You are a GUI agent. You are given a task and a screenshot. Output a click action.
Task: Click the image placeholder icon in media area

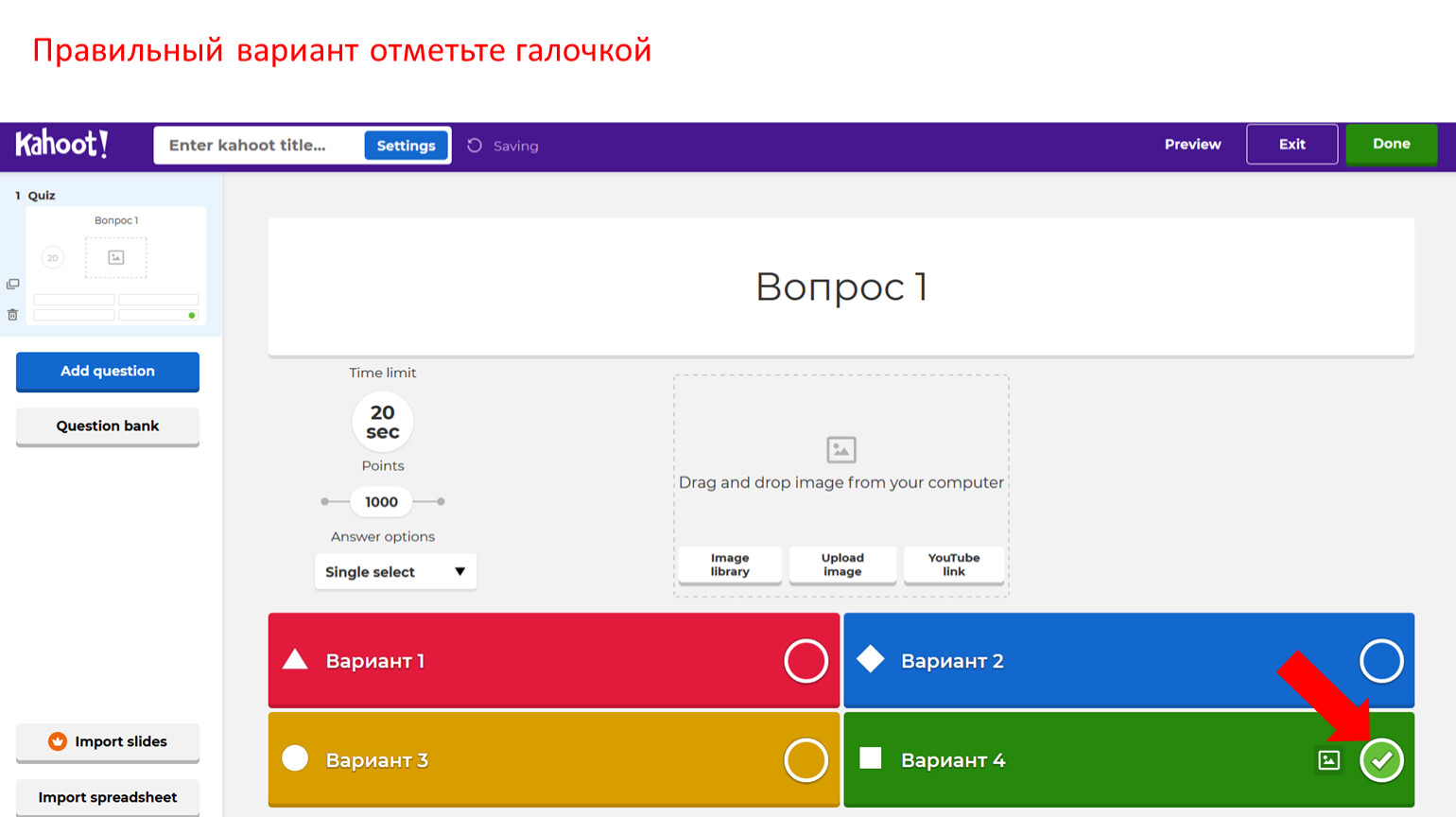841,449
